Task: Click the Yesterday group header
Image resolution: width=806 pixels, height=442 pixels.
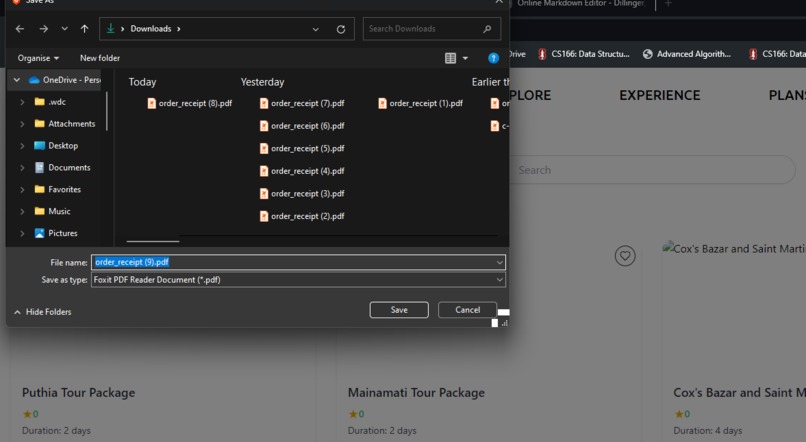Action: 262,82
